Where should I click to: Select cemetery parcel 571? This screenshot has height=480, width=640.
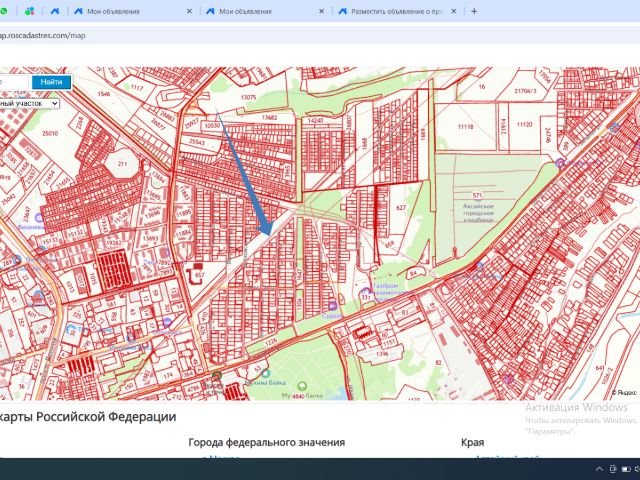coord(477,196)
